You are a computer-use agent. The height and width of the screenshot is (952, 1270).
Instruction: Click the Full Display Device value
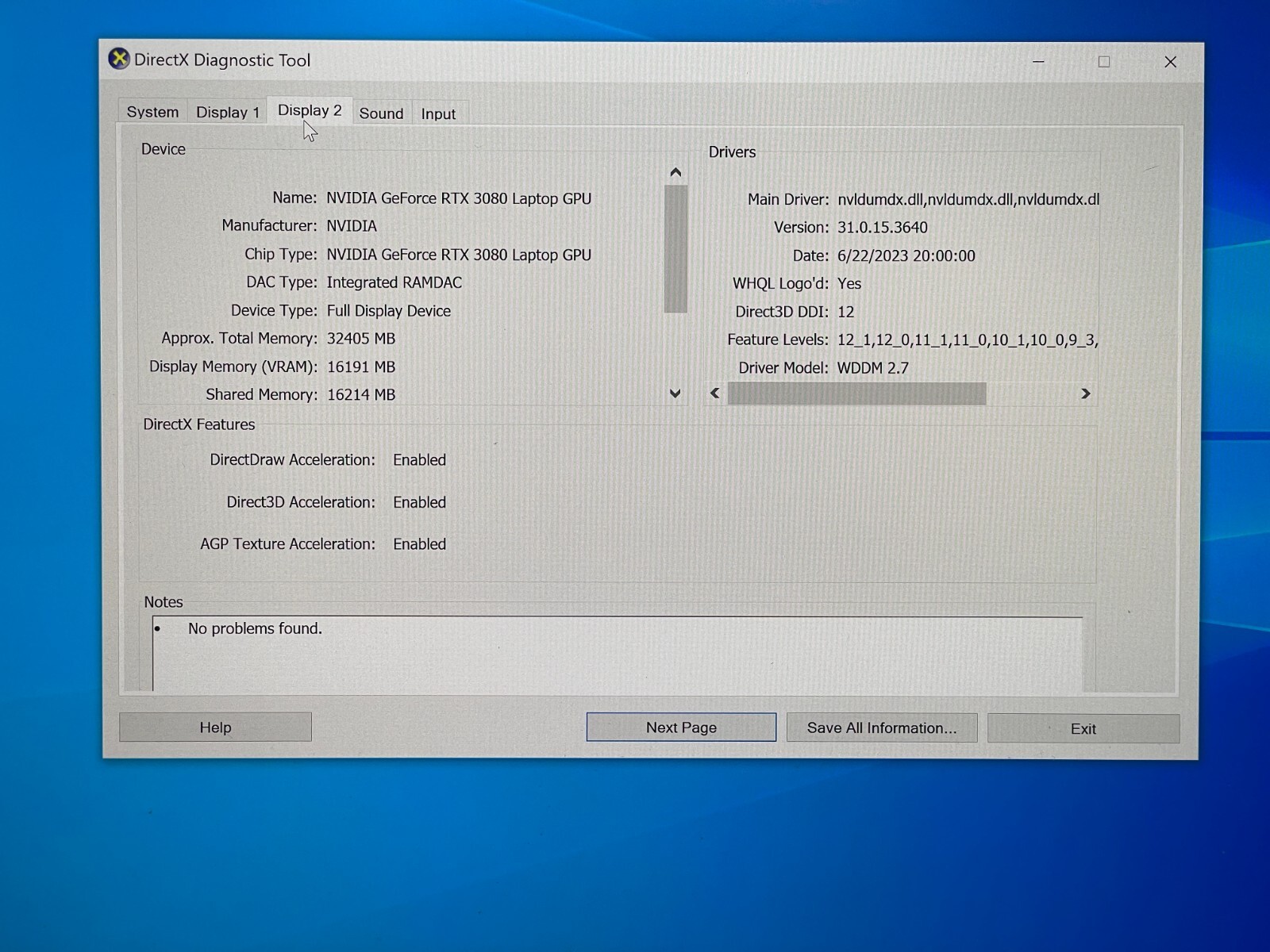tap(389, 311)
